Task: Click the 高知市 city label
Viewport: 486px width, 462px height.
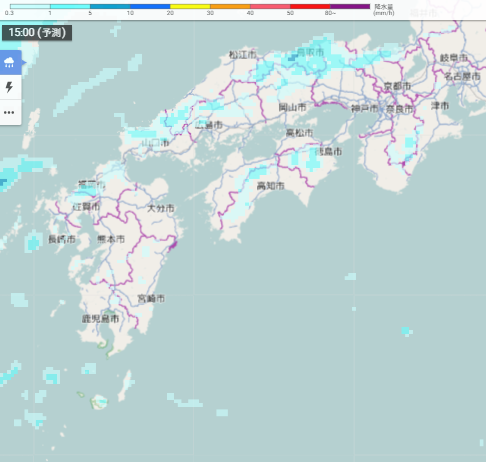Action: (x=270, y=186)
